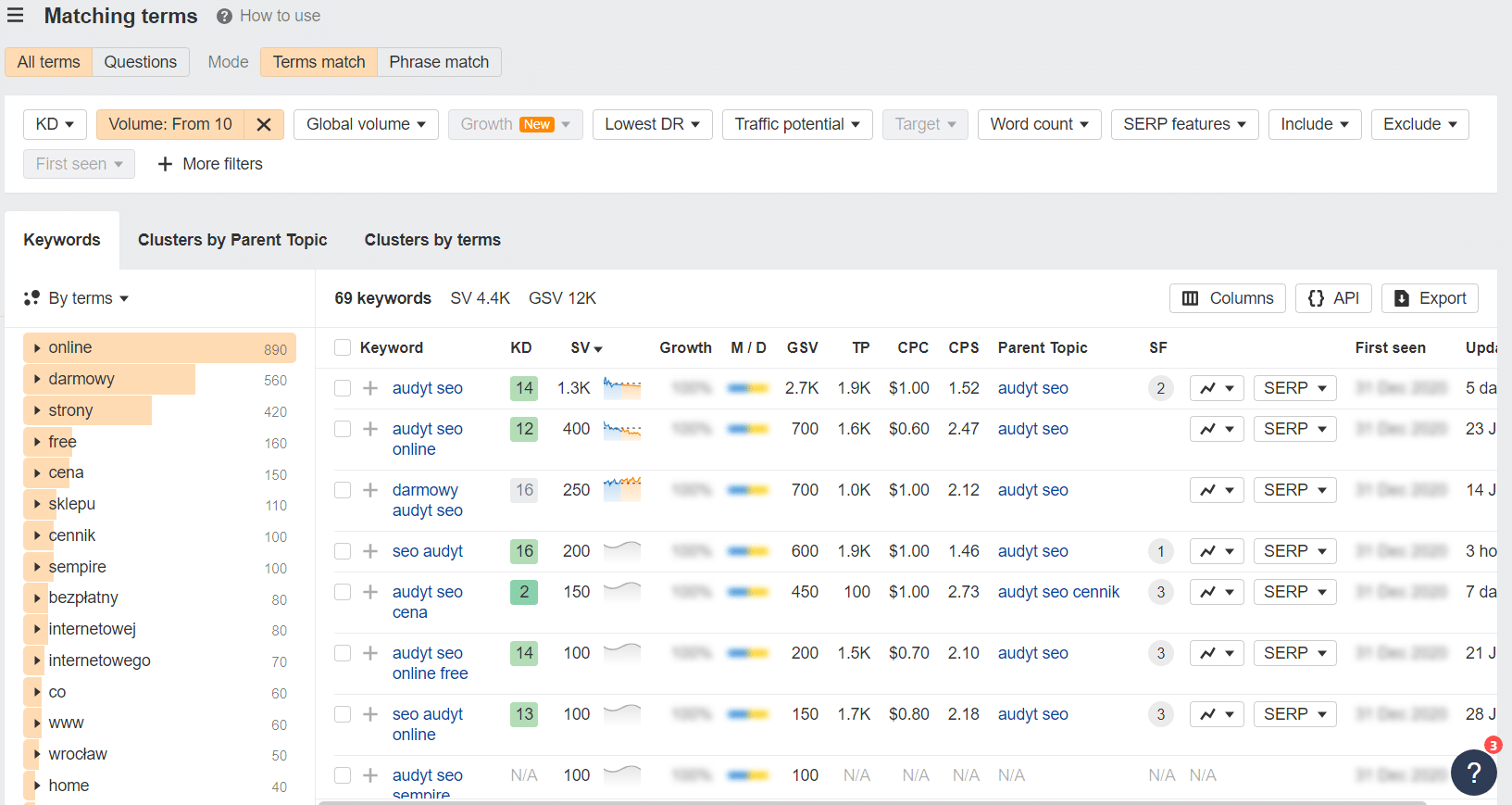
Task: Check the audyt seo online checkbox
Action: click(343, 429)
